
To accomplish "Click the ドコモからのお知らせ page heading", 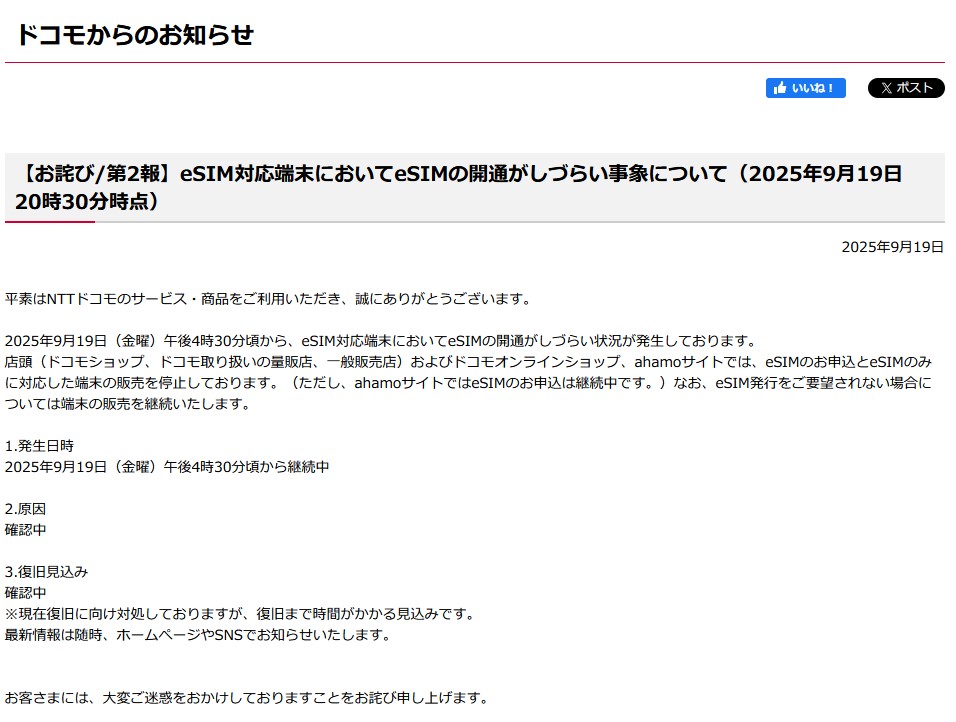I will coord(135,35).
